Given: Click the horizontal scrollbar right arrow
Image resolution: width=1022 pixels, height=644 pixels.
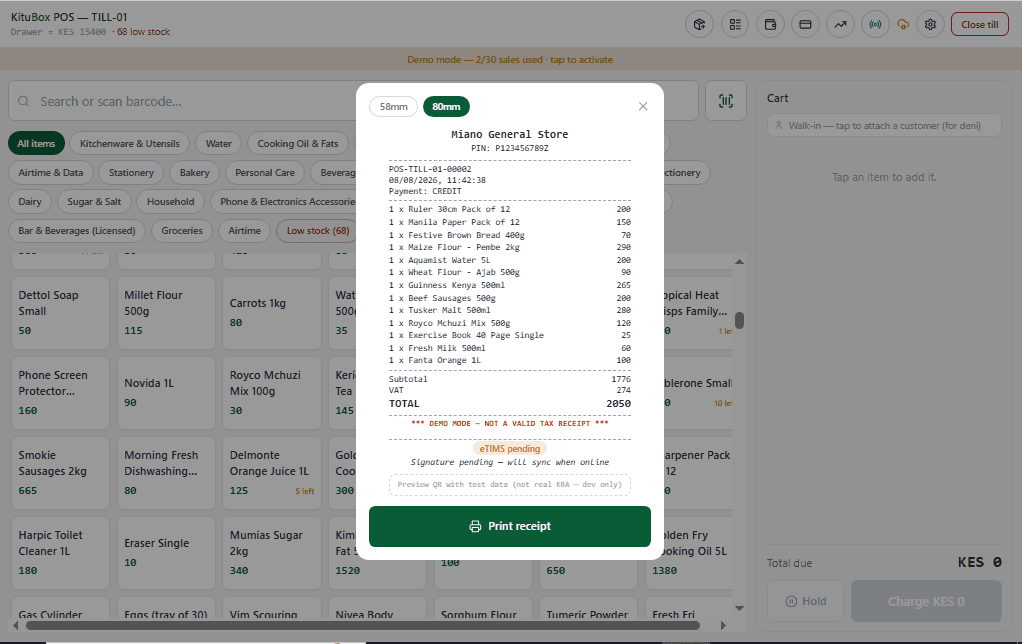Looking at the screenshot, I should coord(723,625).
